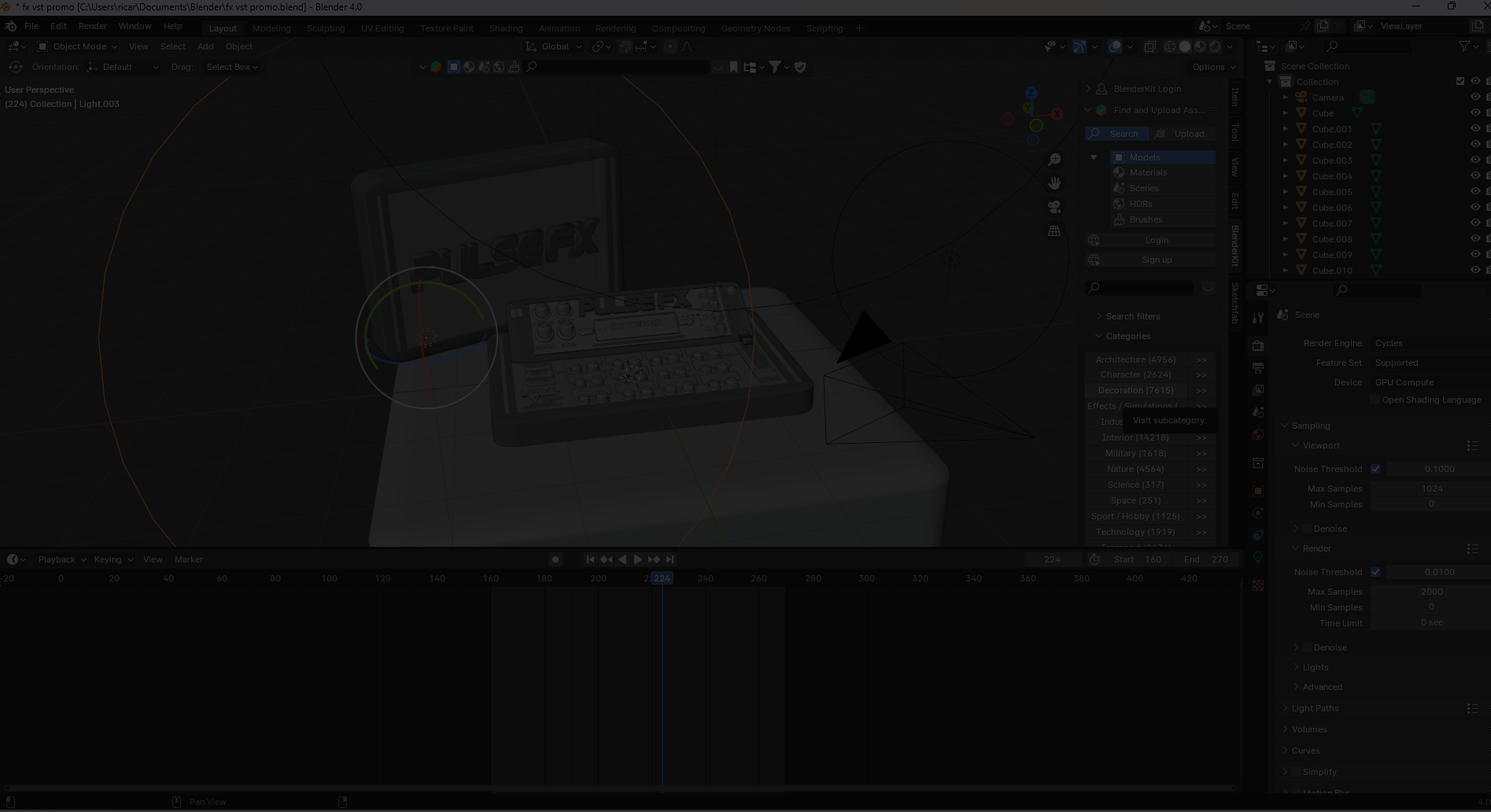
Task: Open the viewport Add menu
Action: point(205,46)
